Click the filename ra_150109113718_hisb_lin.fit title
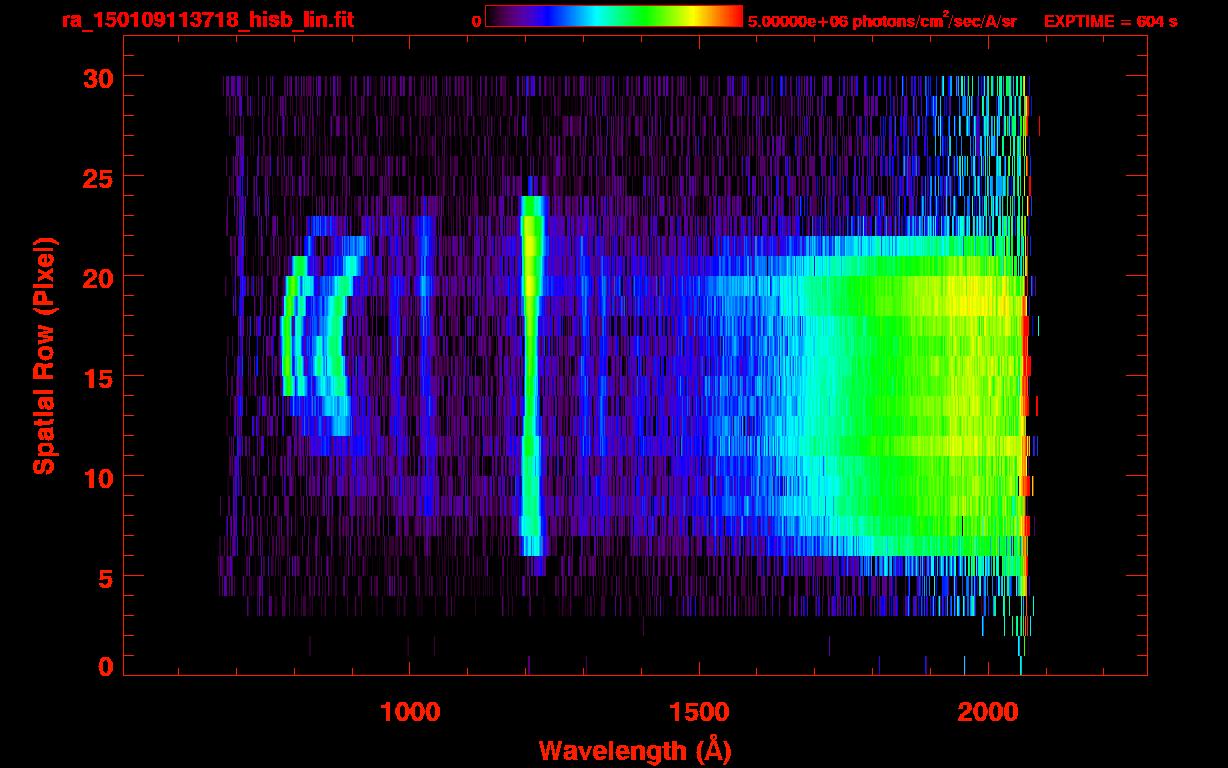 tap(208, 20)
